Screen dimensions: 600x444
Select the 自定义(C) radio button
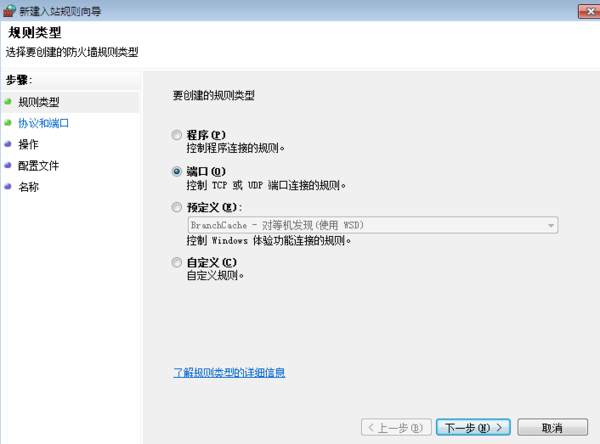176,263
